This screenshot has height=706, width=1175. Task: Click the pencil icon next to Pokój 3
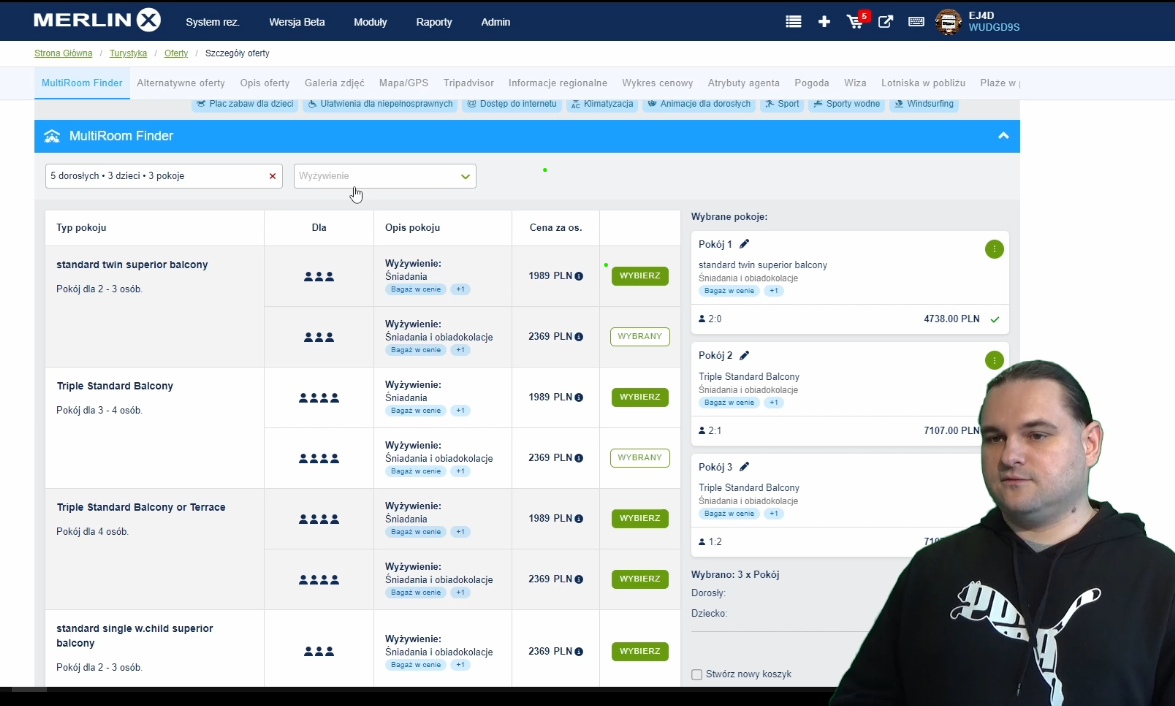tap(744, 467)
